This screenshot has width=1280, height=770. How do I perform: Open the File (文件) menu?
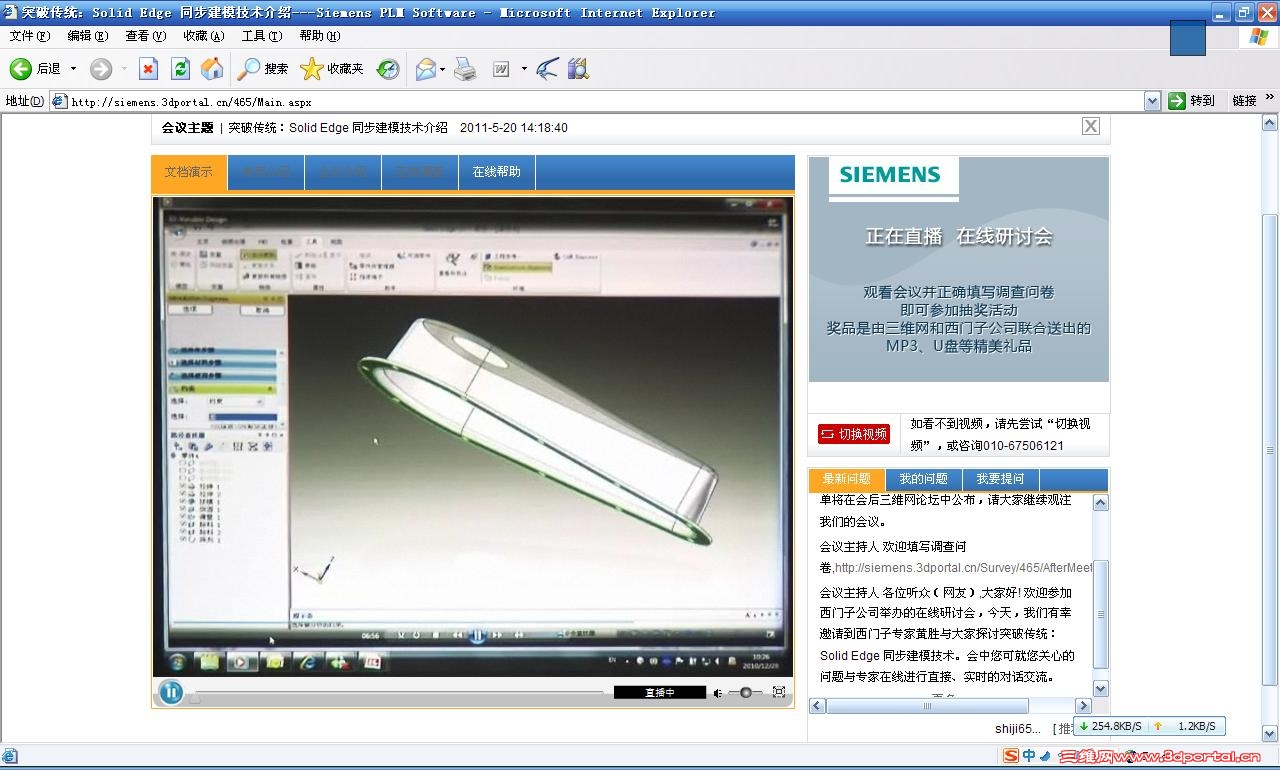[30, 36]
